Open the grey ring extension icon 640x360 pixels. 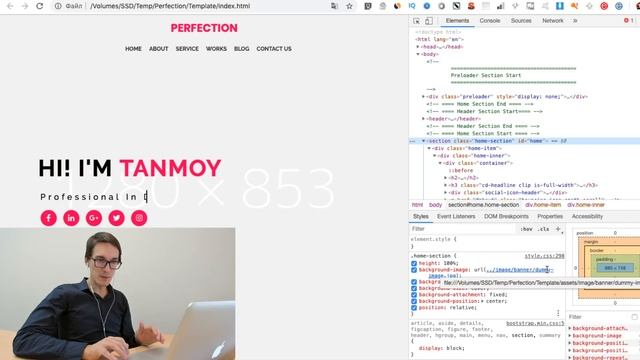point(441,6)
